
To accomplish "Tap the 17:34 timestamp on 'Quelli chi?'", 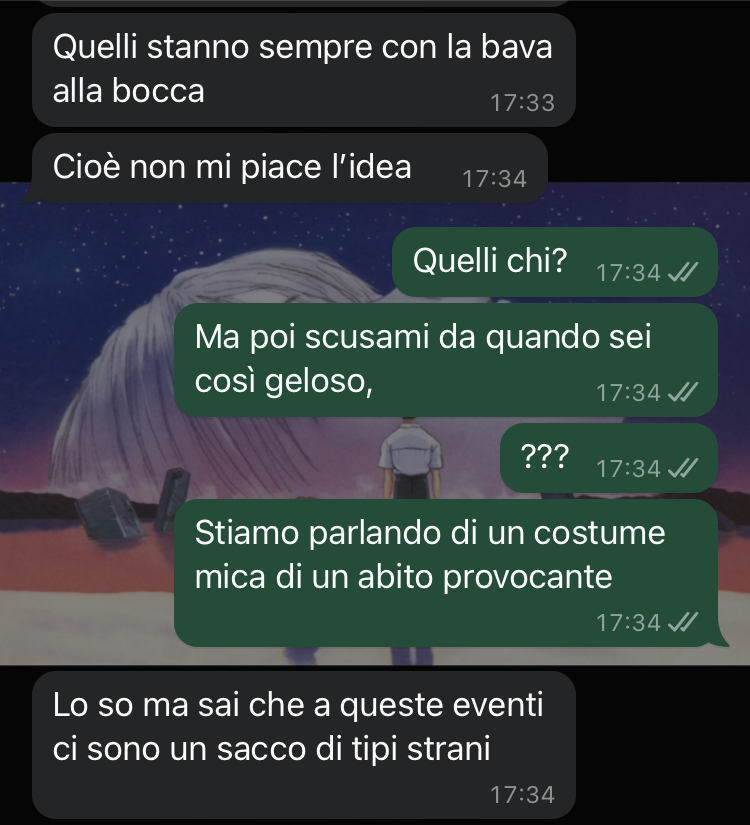I will [628, 273].
